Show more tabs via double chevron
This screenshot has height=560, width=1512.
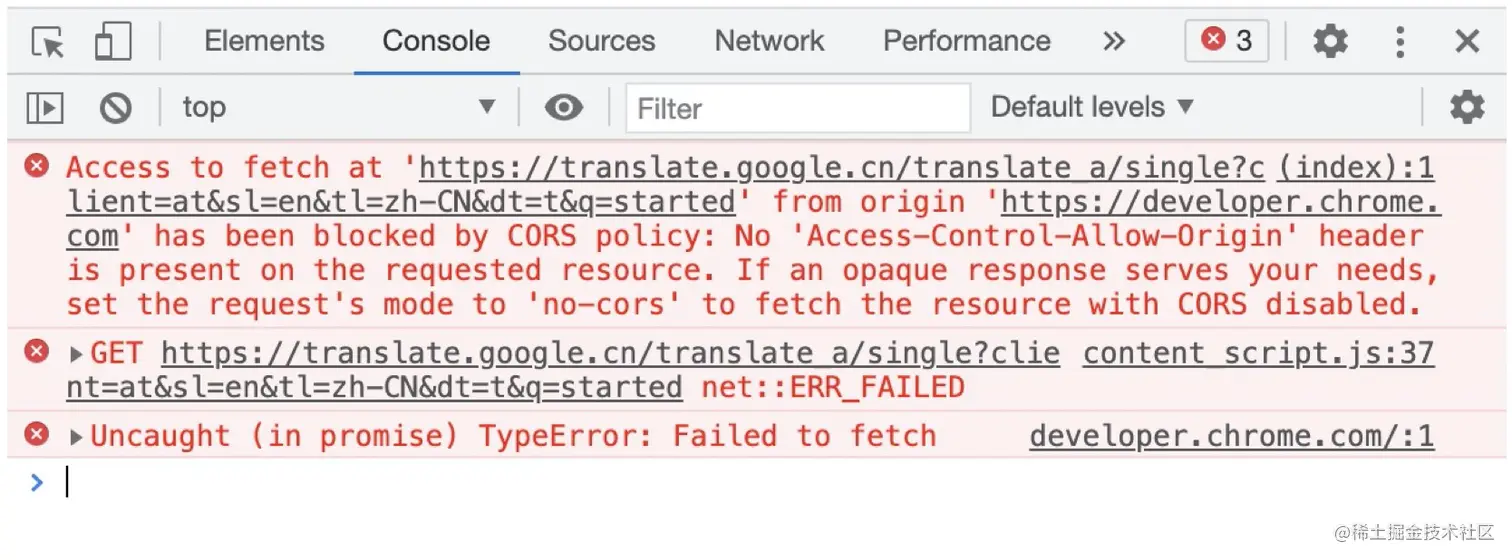tap(1114, 41)
